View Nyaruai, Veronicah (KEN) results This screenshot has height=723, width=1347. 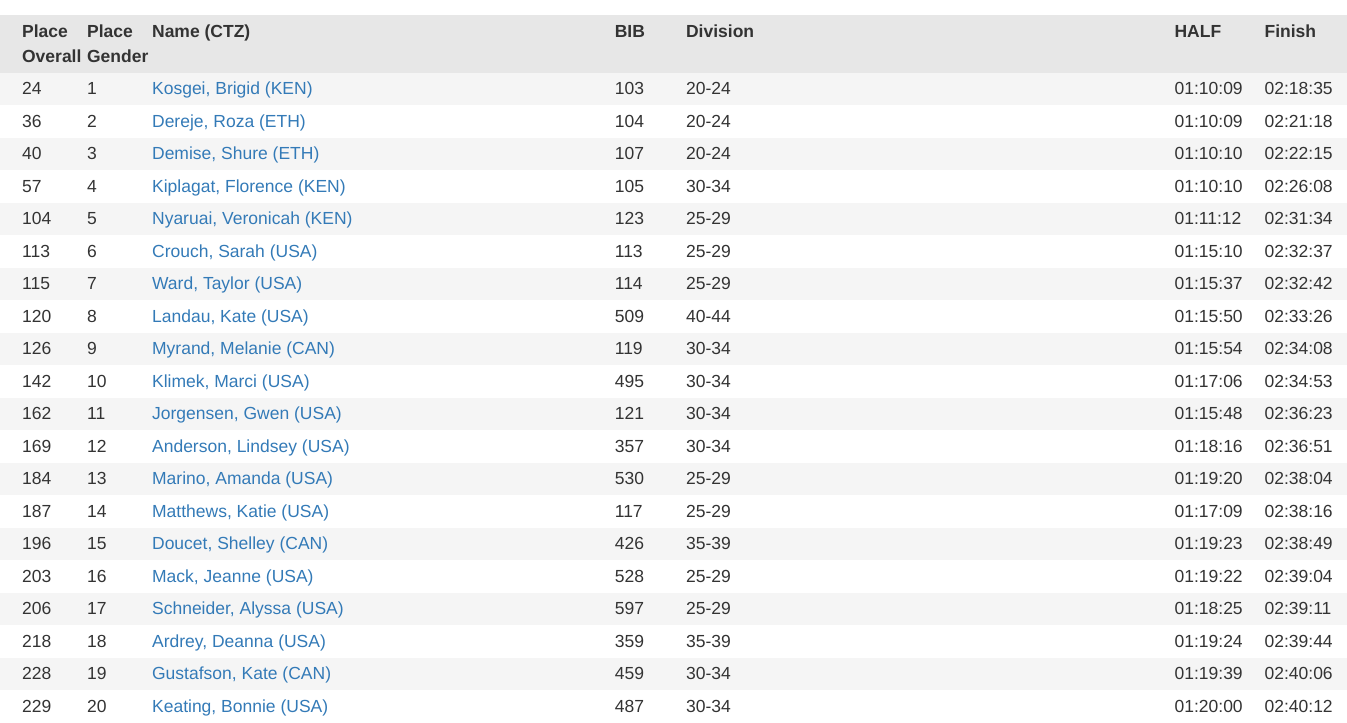click(x=252, y=219)
